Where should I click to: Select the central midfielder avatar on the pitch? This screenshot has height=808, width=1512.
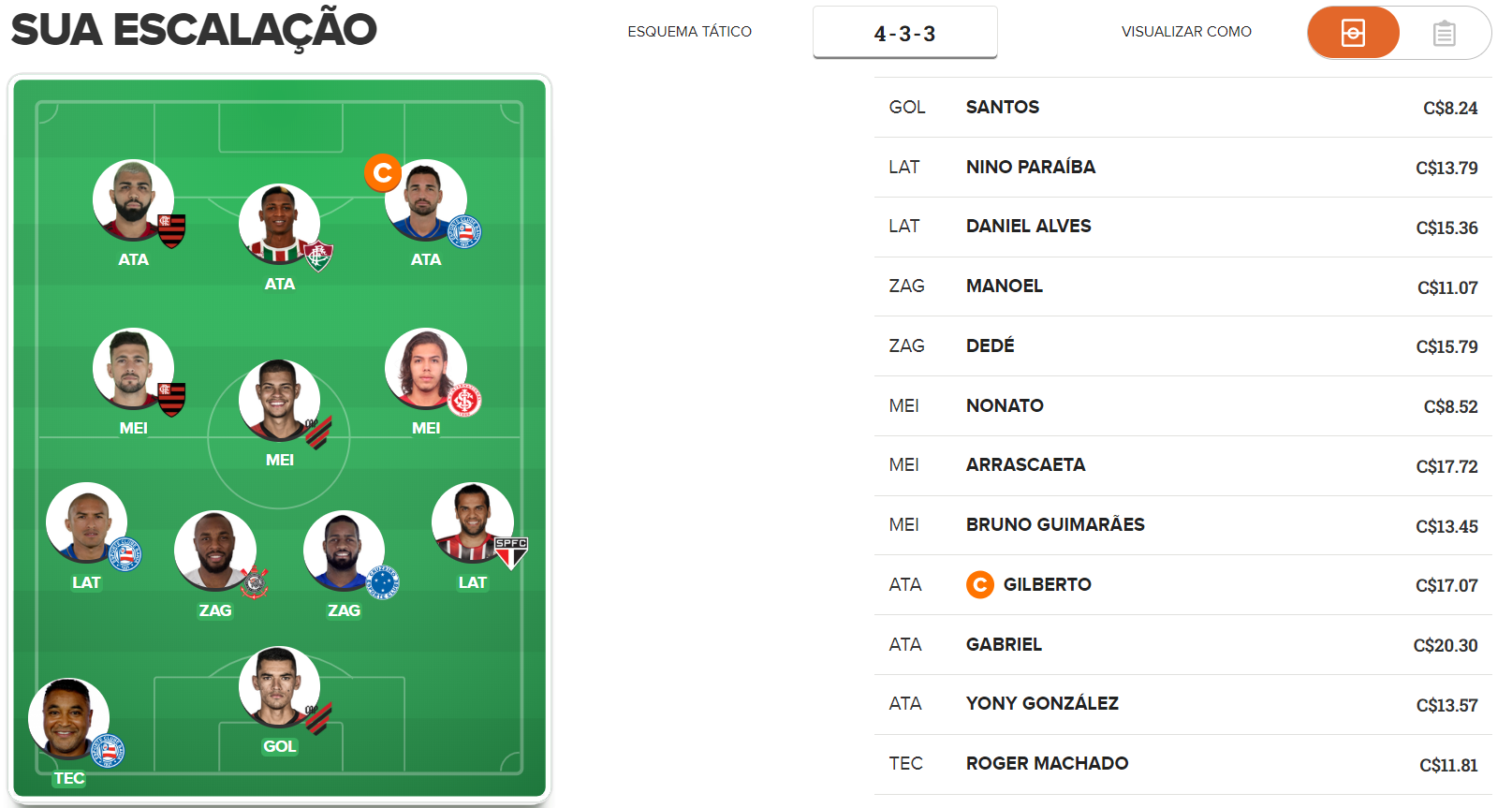[x=279, y=401]
